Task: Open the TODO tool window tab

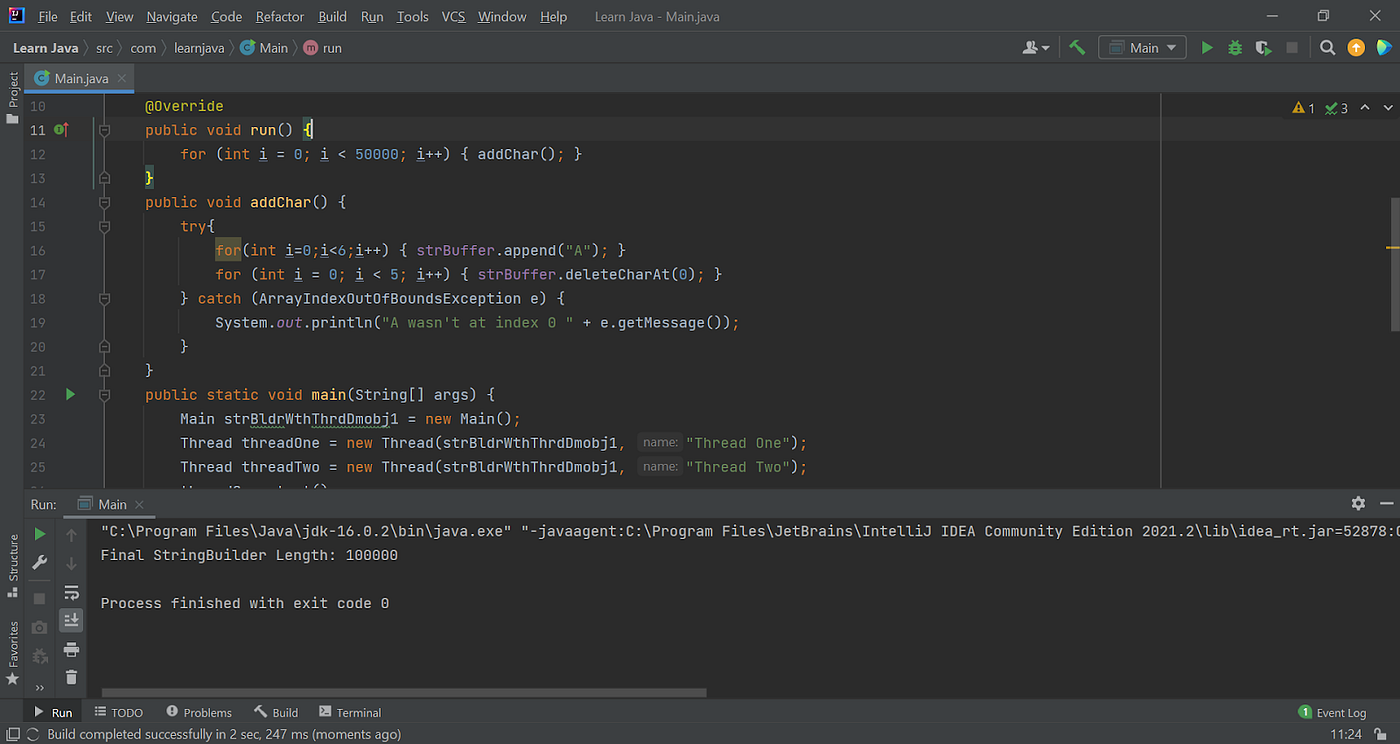Action: 119,712
